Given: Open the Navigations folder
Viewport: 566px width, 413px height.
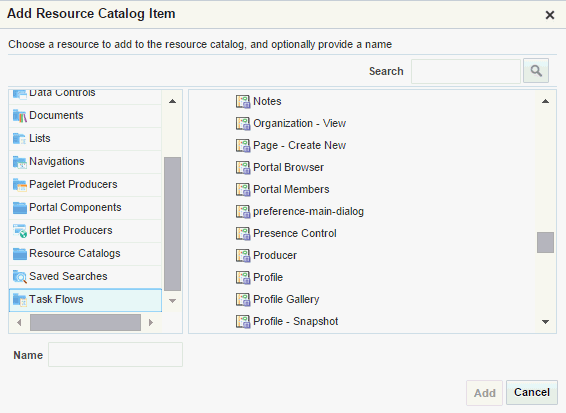Looking at the screenshot, I should pyautogui.click(x=57, y=161).
